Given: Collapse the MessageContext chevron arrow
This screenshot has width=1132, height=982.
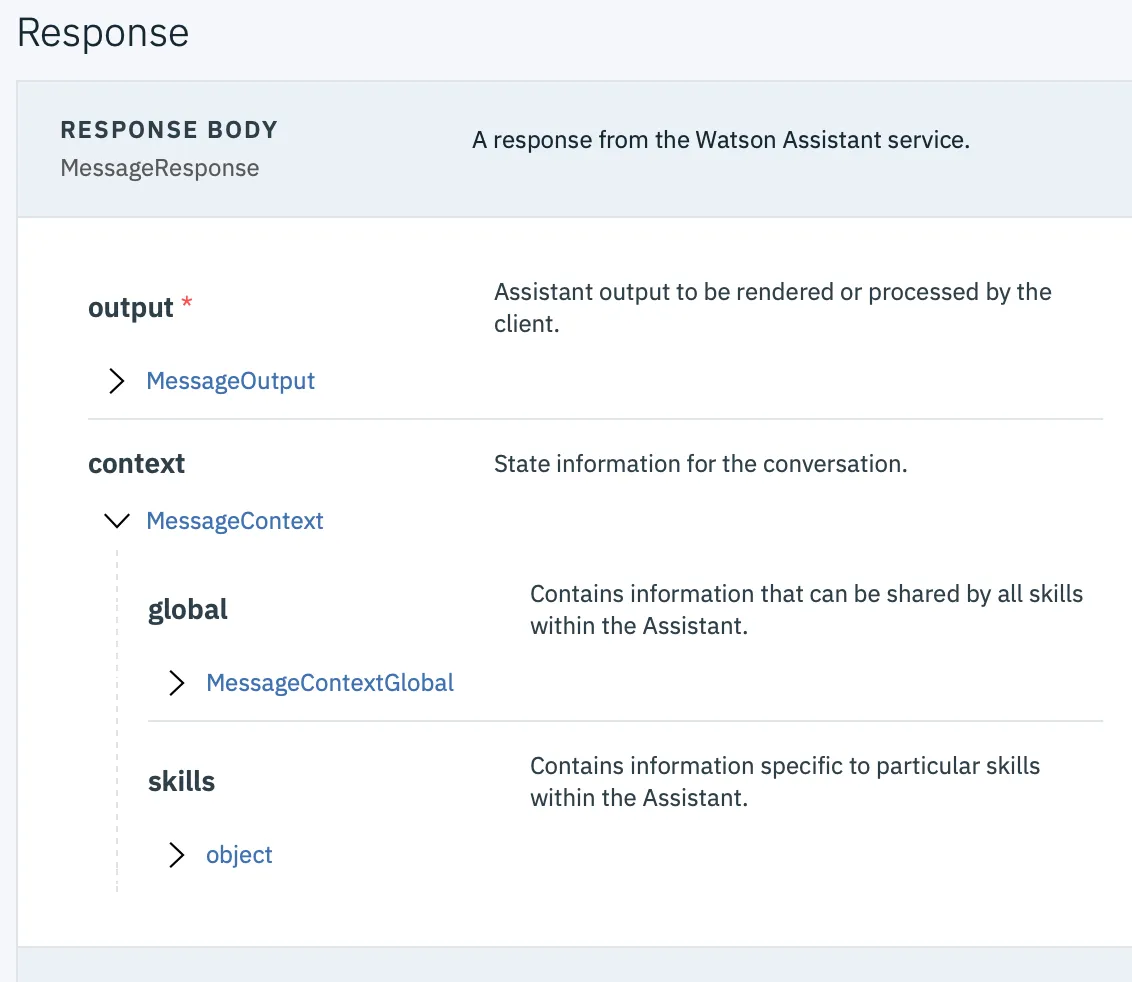Looking at the screenshot, I should pyautogui.click(x=117, y=521).
